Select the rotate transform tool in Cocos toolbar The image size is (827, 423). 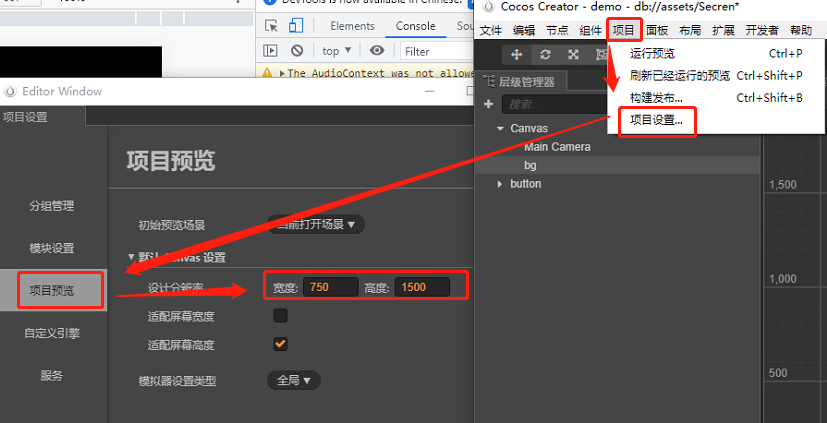pos(545,54)
